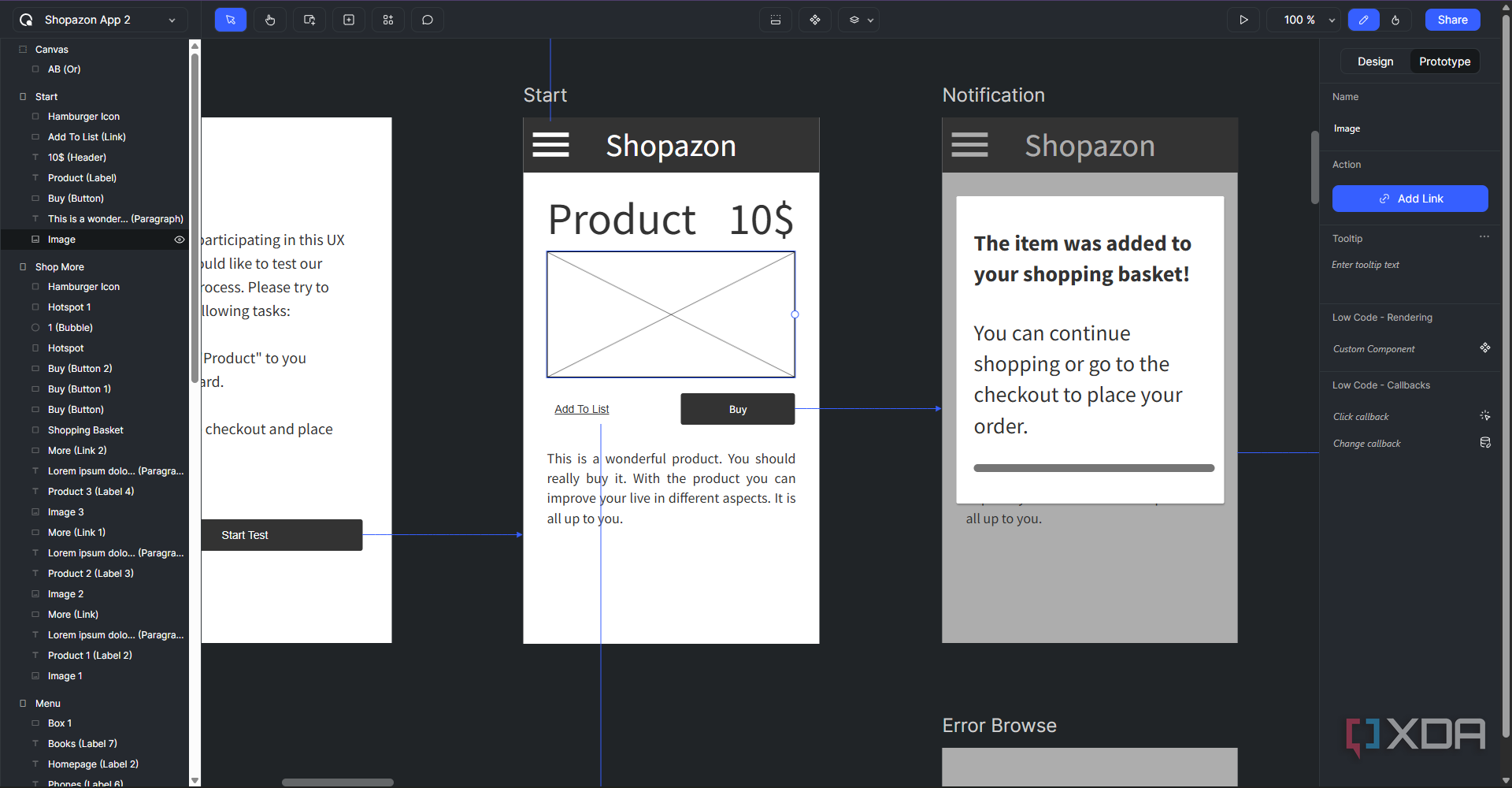1512x788 pixels.
Task: Open the layers dropdown arrow in center toolbar
Action: 870,20
